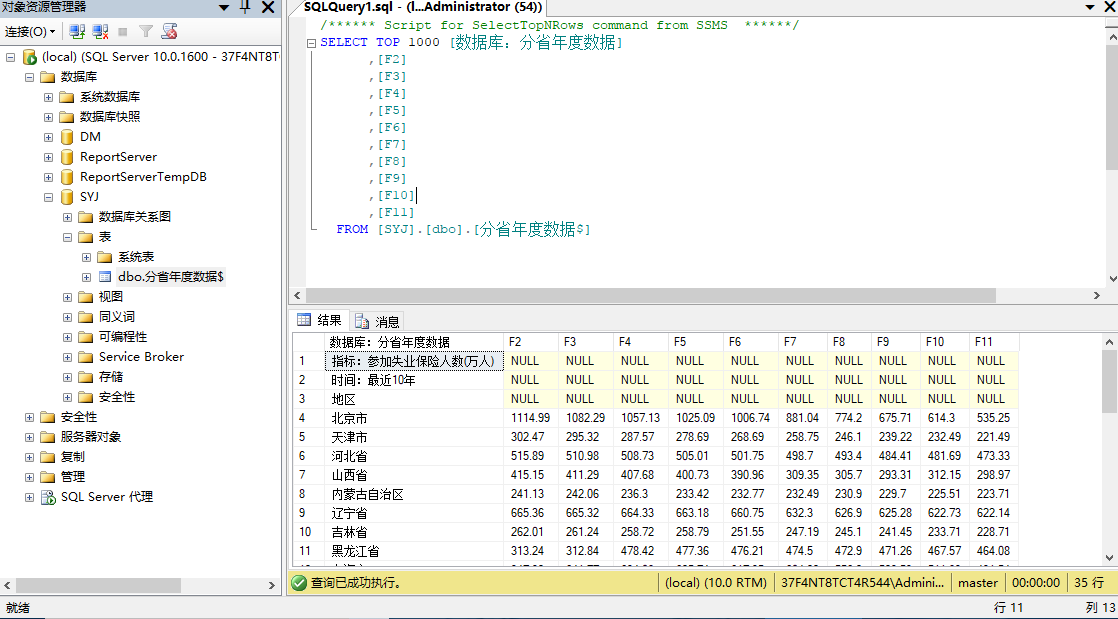Click the query editor horizontal scrollbar
1118x619 pixels.
tap(650, 295)
